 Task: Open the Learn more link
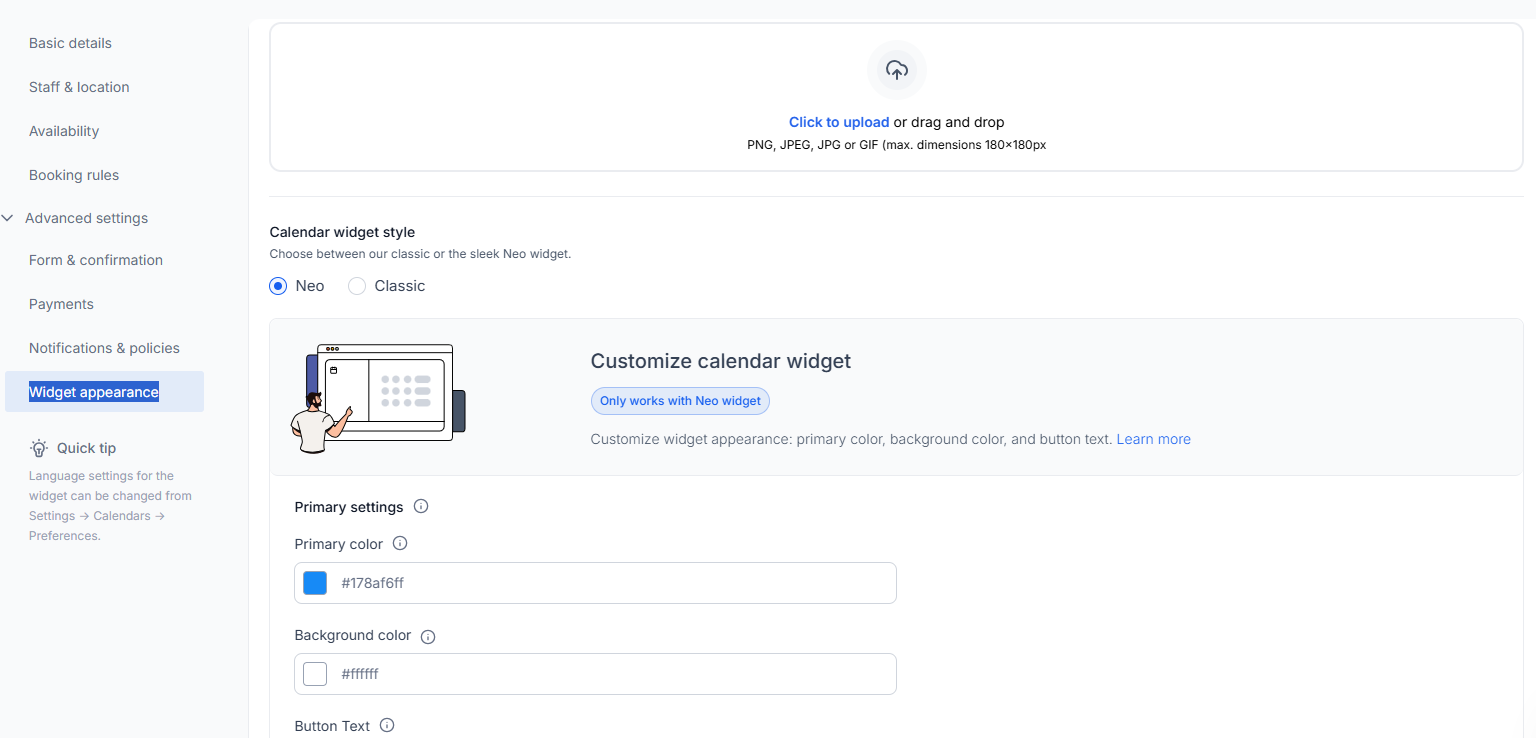(x=1153, y=439)
